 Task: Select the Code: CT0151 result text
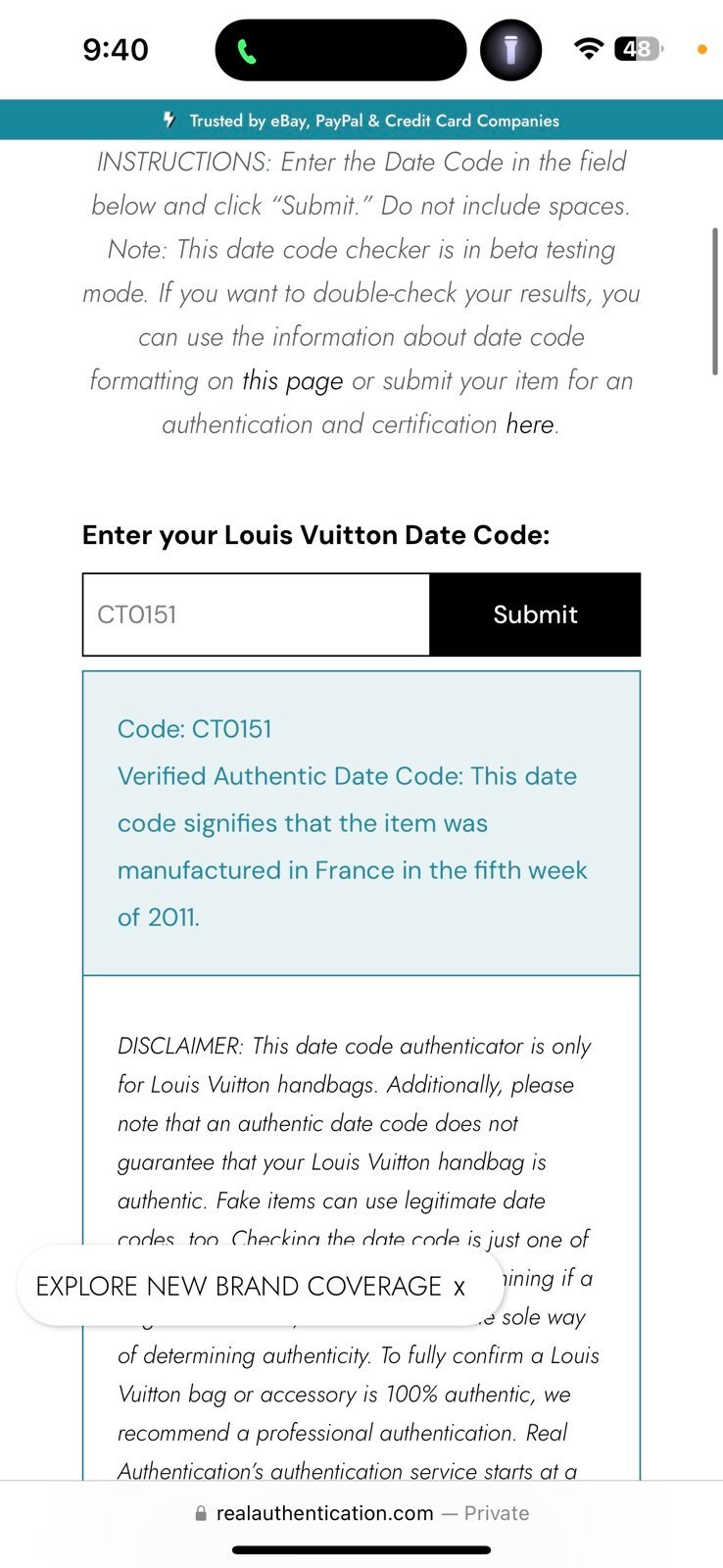(x=195, y=729)
